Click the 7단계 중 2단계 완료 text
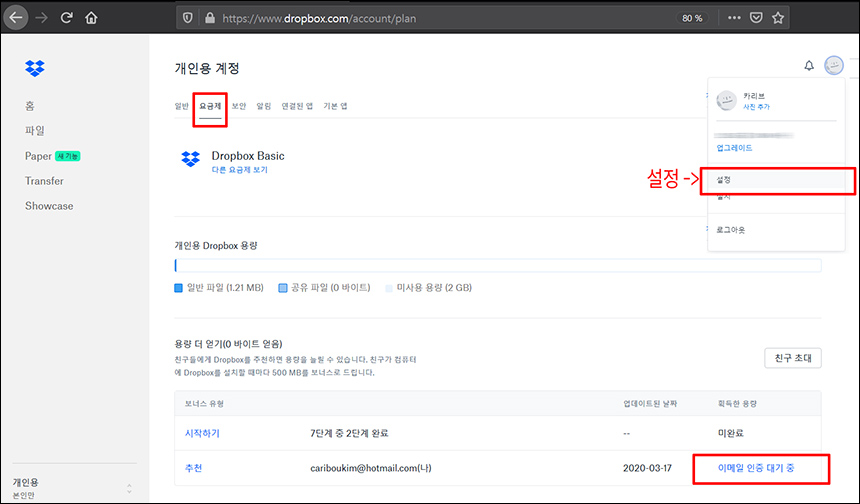860x504 pixels. pos(349,433)
